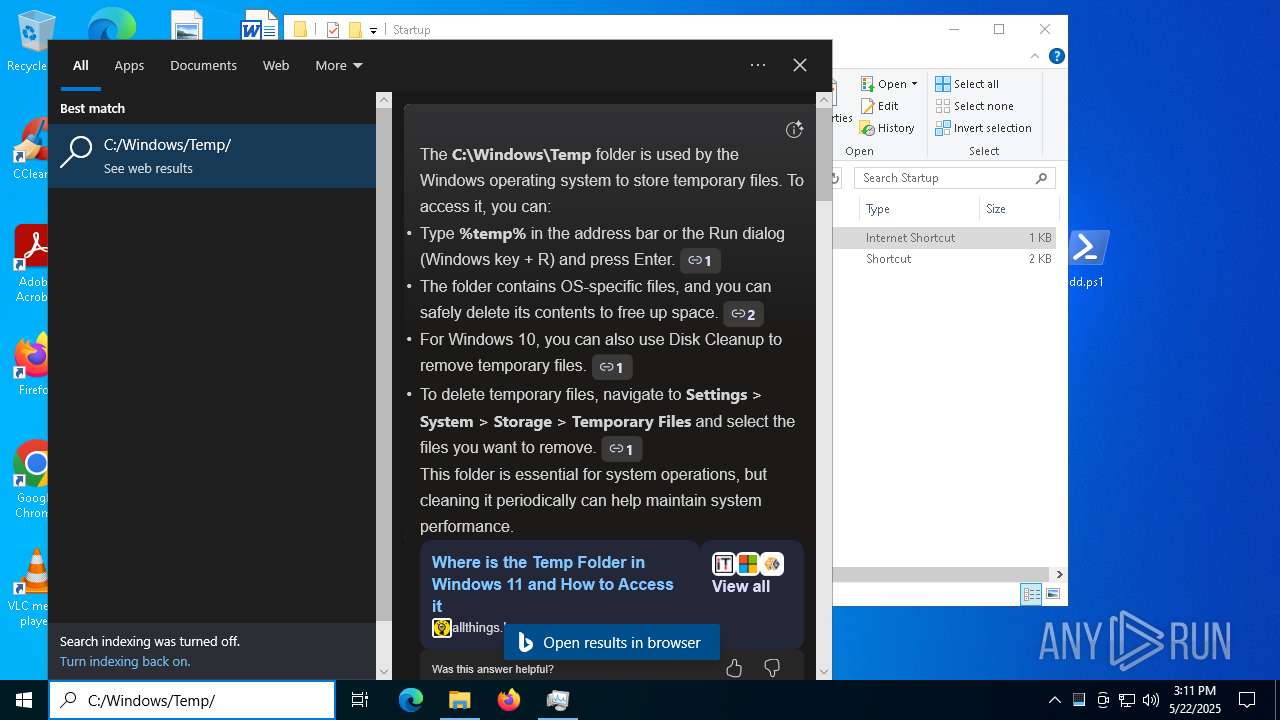The width and height of the screenshot is (1280, 720).
Task: Open Explorer help question mark icon
Action: (1056, 56)
